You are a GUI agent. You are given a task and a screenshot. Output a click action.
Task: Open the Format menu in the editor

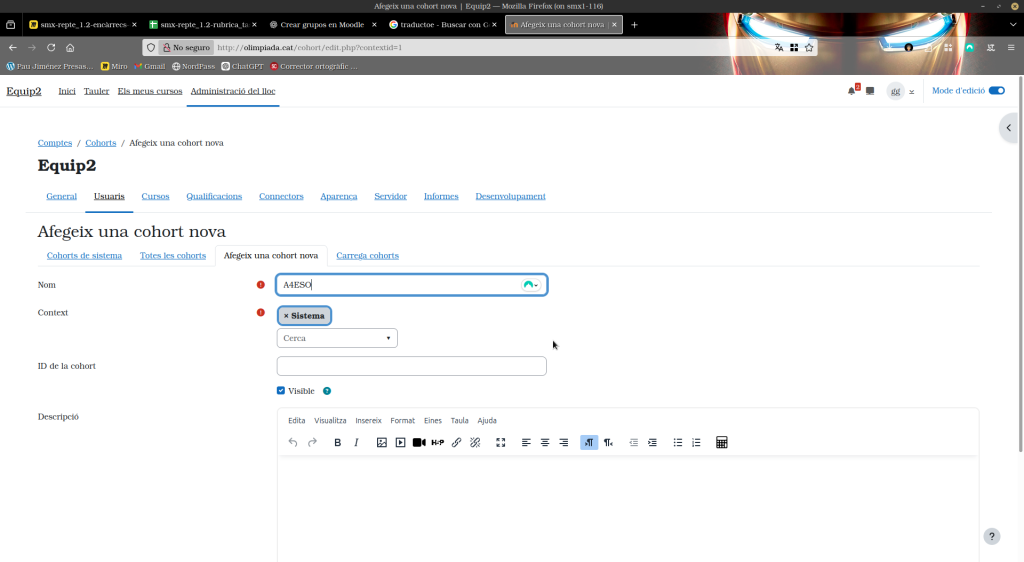(402, 421)
